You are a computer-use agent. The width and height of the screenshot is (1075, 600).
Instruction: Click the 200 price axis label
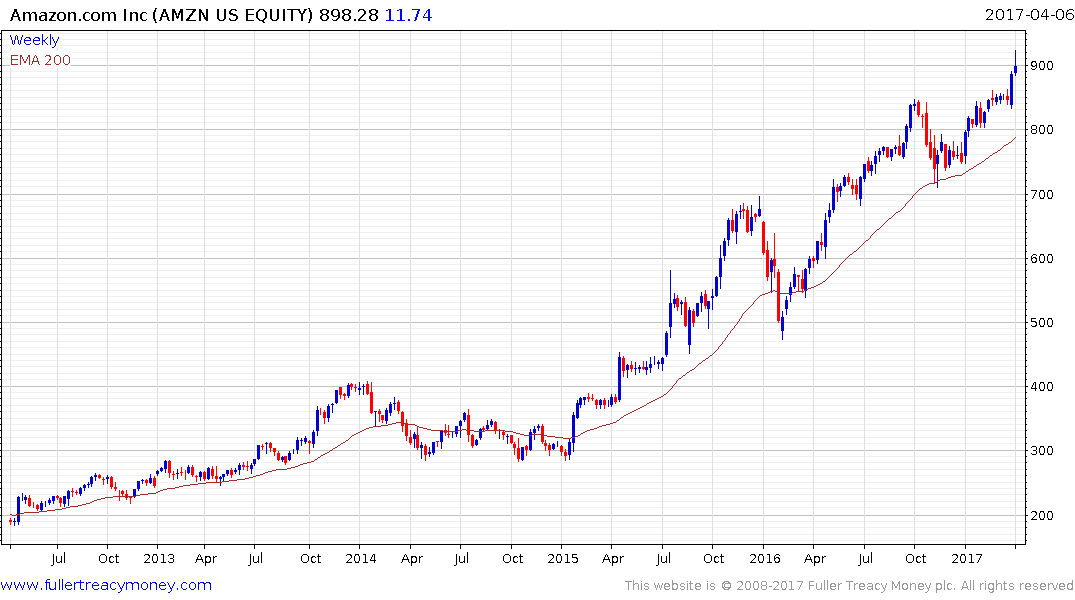tap(1041, 516)
